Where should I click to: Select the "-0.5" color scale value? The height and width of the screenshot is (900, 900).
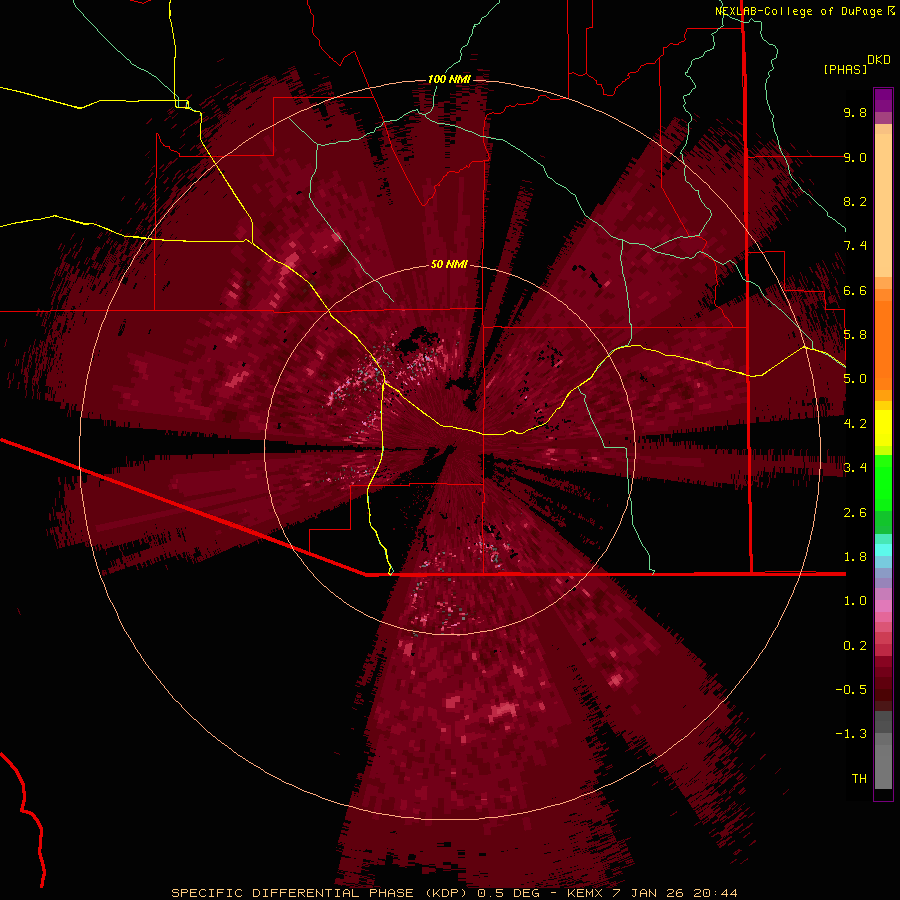(x=851, y=690)
